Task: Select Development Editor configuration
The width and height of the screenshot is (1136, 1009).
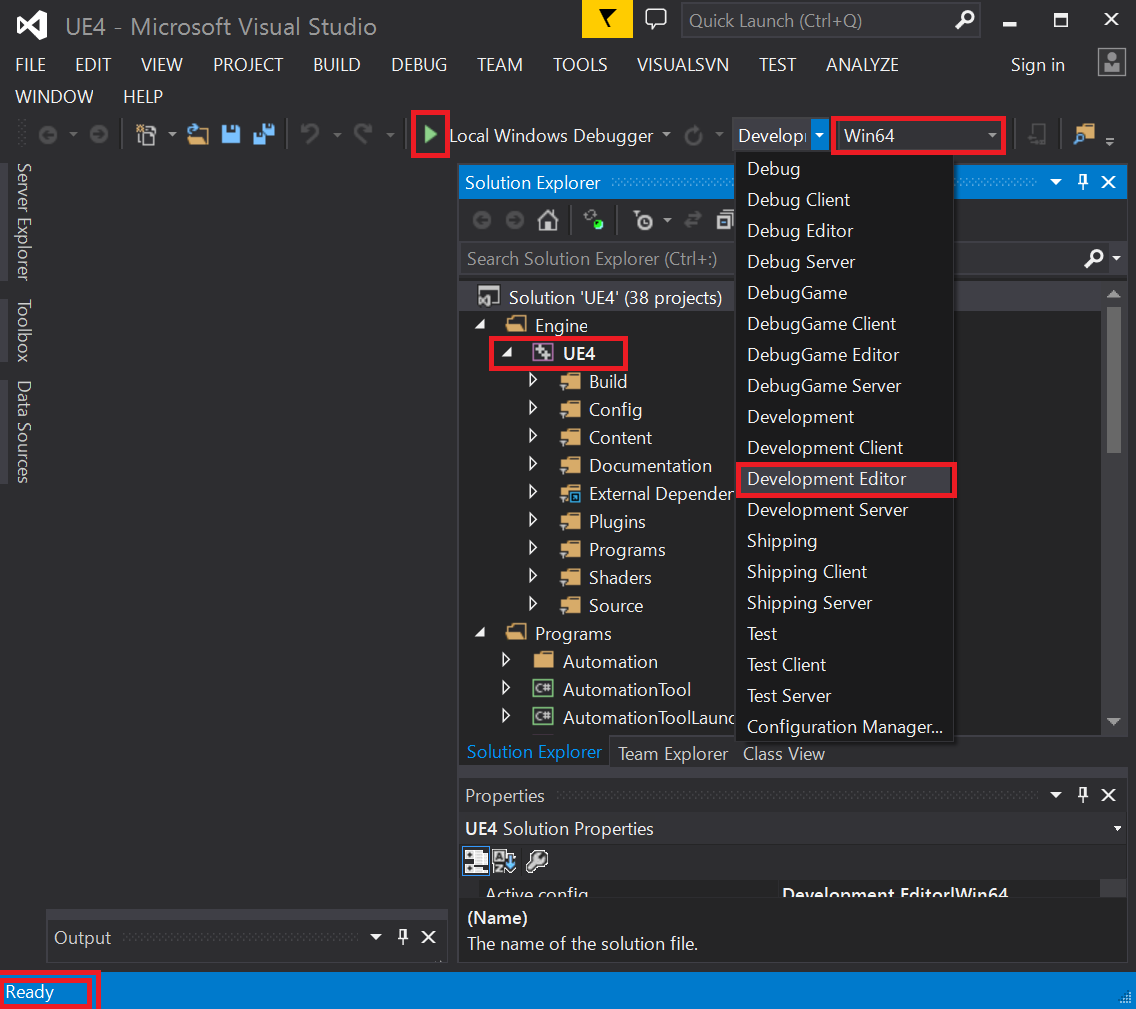Action: pos(845,479)
